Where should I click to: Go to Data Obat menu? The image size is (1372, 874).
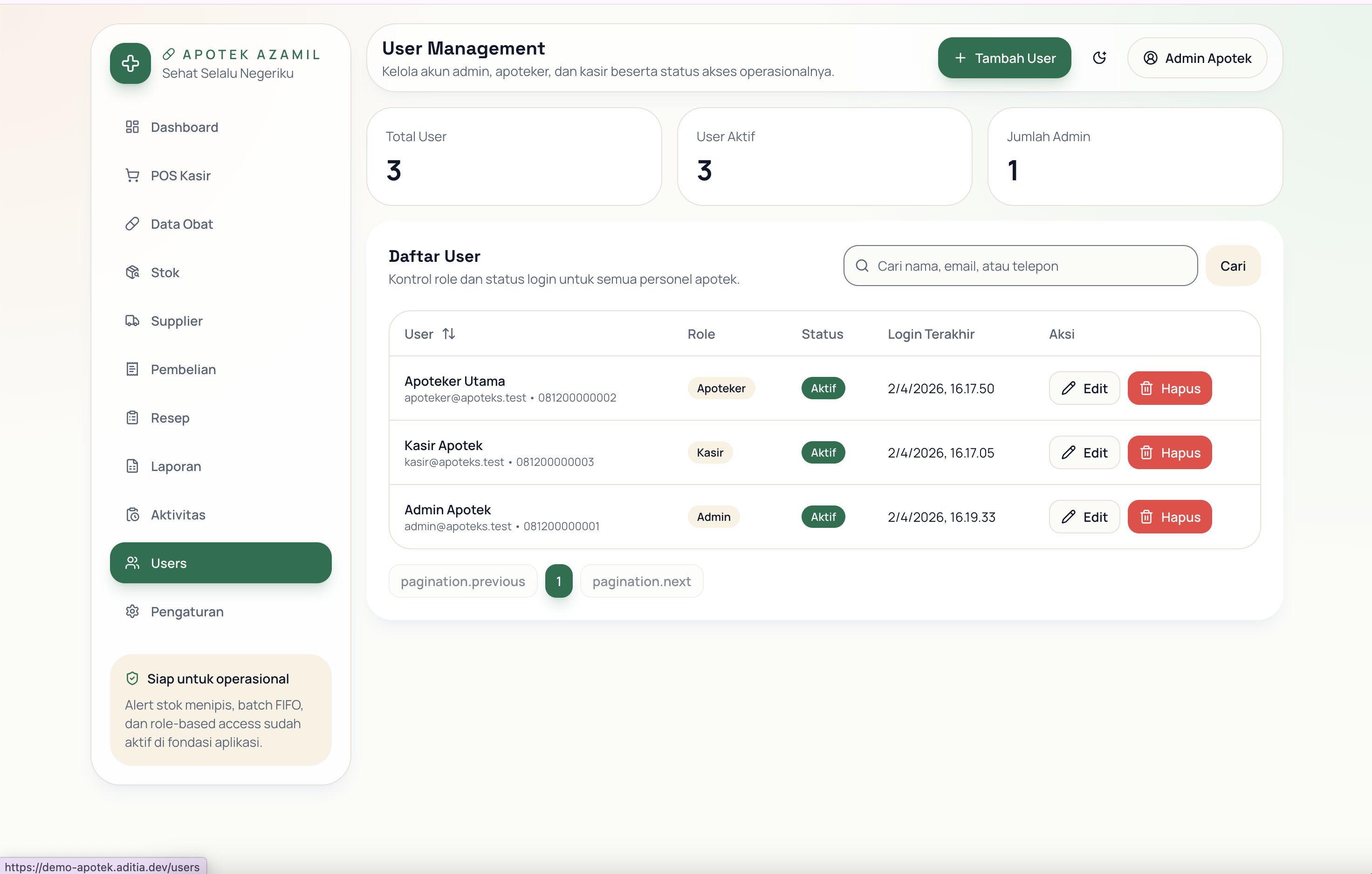pyautogui.click(x=182, y=224)
